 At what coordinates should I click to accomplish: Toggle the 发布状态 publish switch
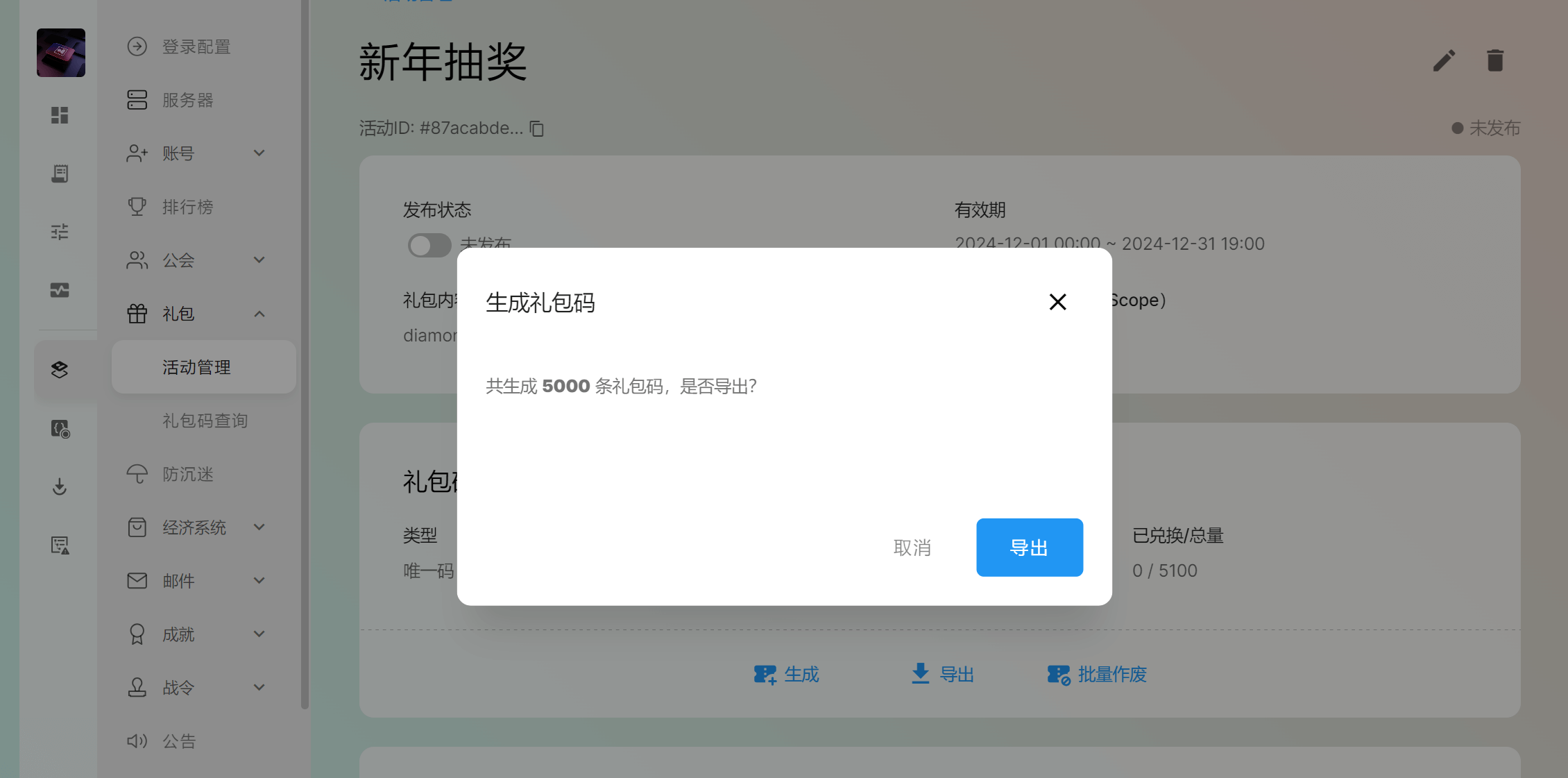tap(429, 245)
